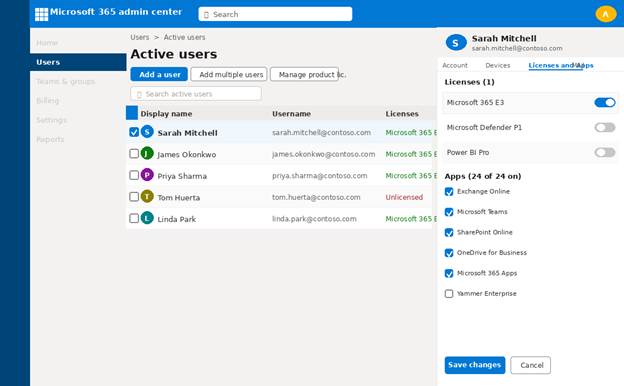Uncheck the Exchange Online app

[449, 192]
